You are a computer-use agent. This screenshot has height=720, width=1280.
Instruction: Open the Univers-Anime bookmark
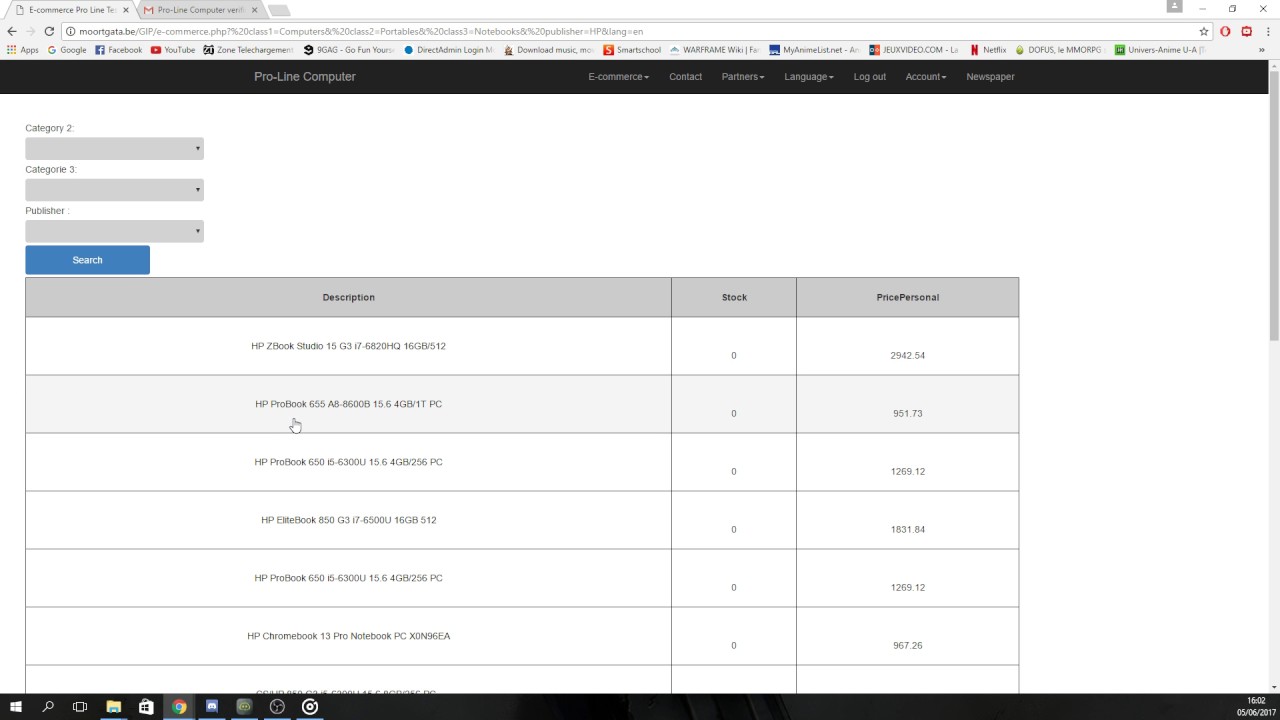click(x=1160, y=50)
